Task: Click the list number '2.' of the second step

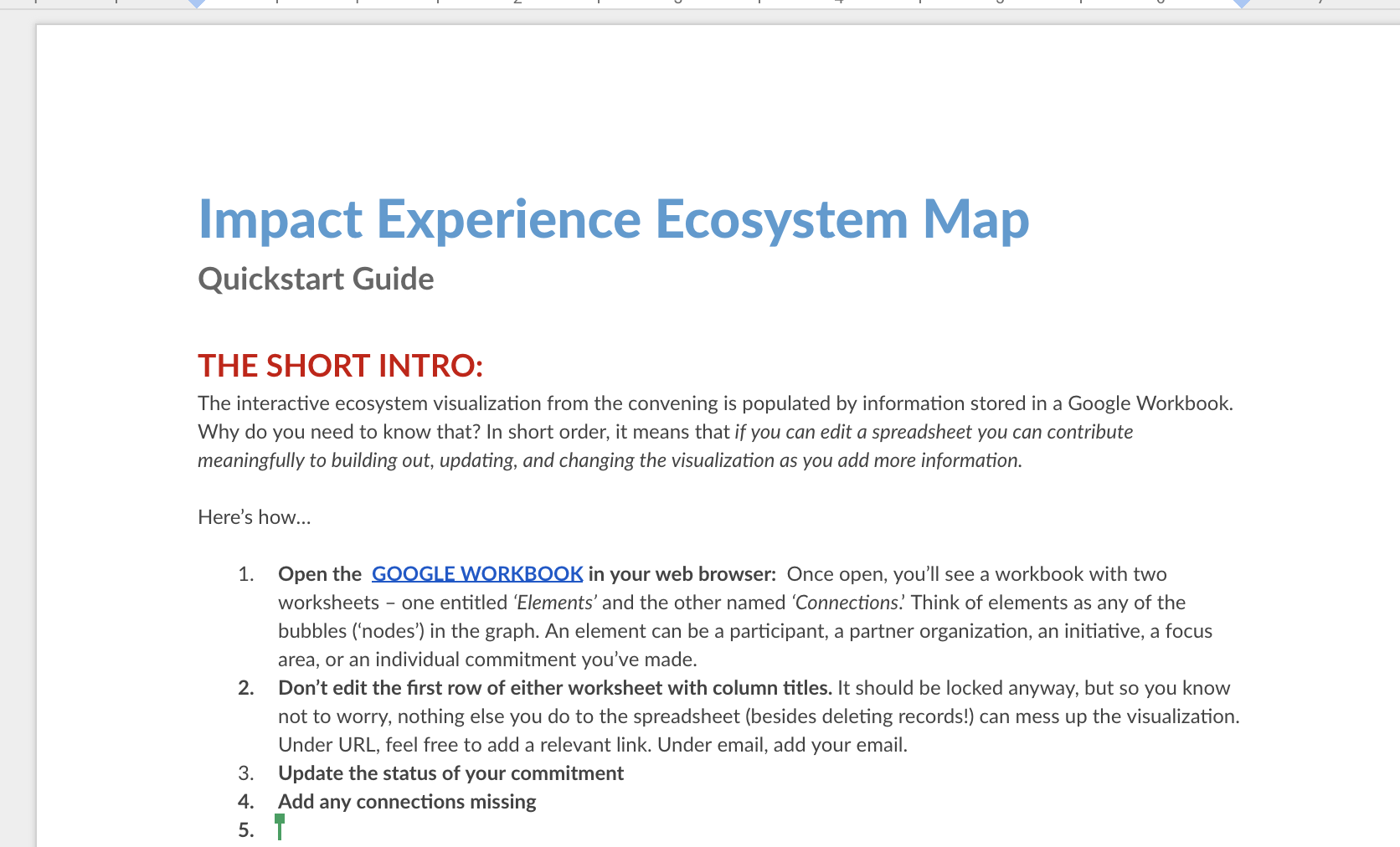Action: click(246, 688)
